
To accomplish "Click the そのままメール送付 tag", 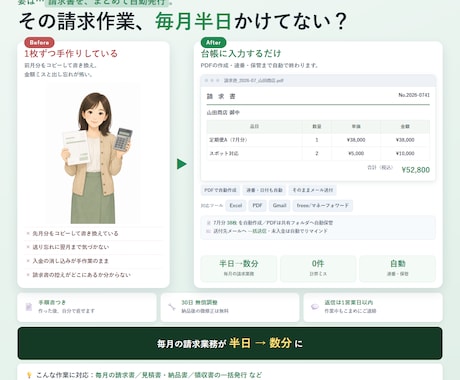I will [313, 190].
